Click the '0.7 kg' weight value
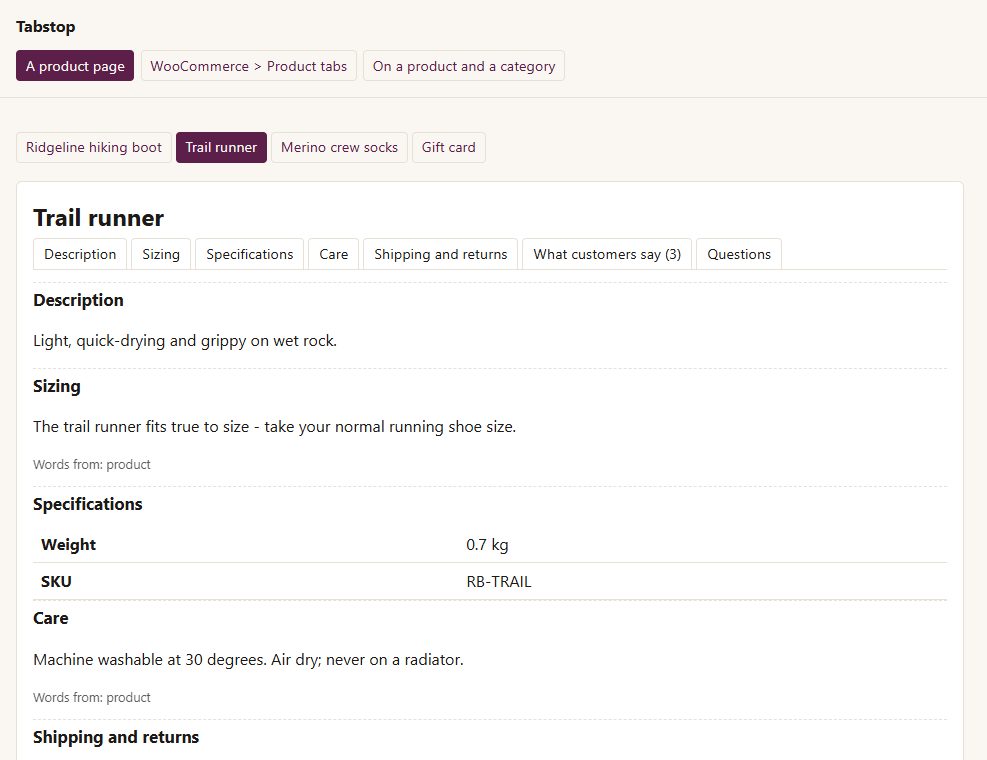 tap(487, 545)
